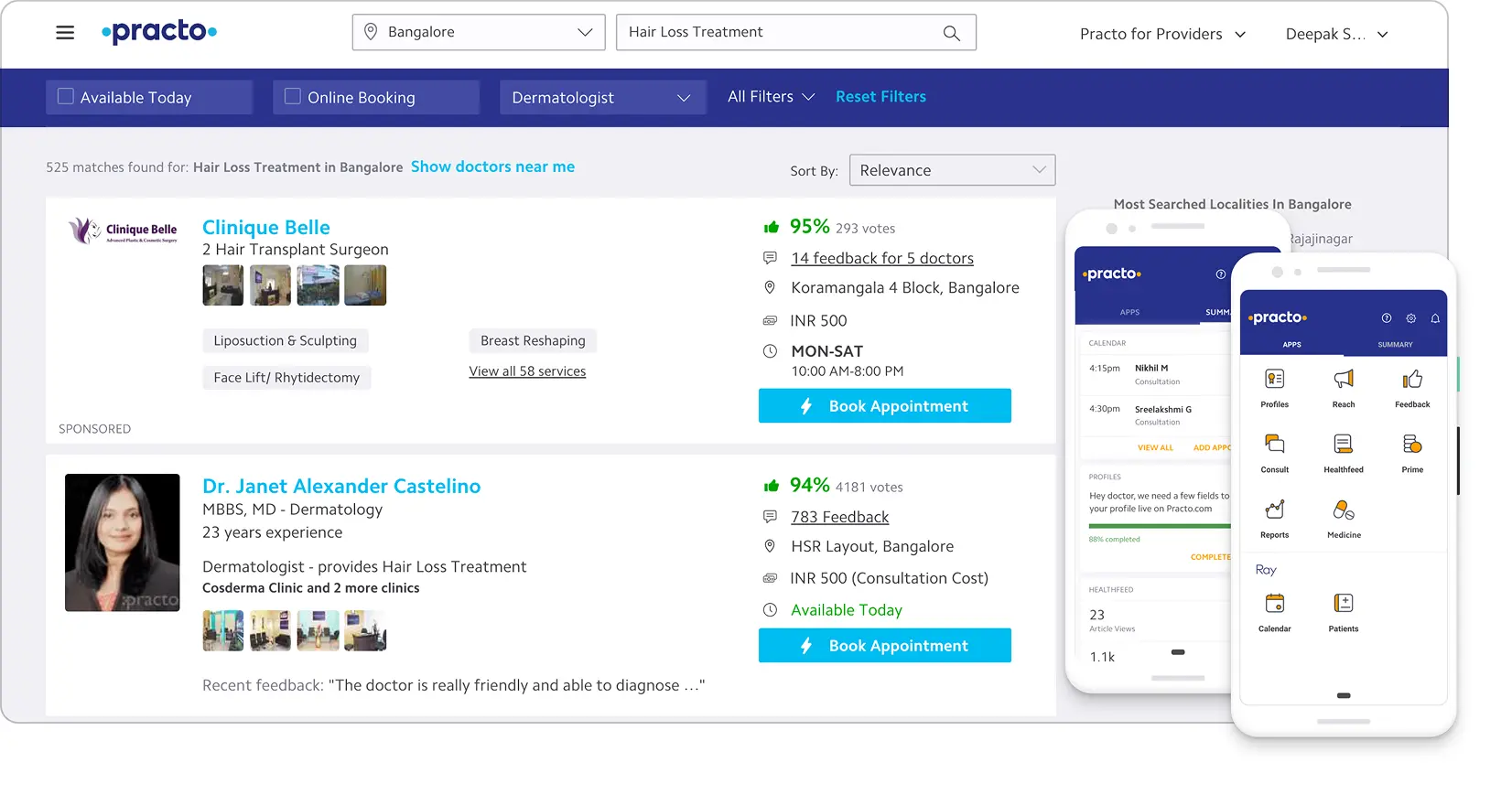
Task: Click profile completion progress bar on phone
Action: 1160,526
